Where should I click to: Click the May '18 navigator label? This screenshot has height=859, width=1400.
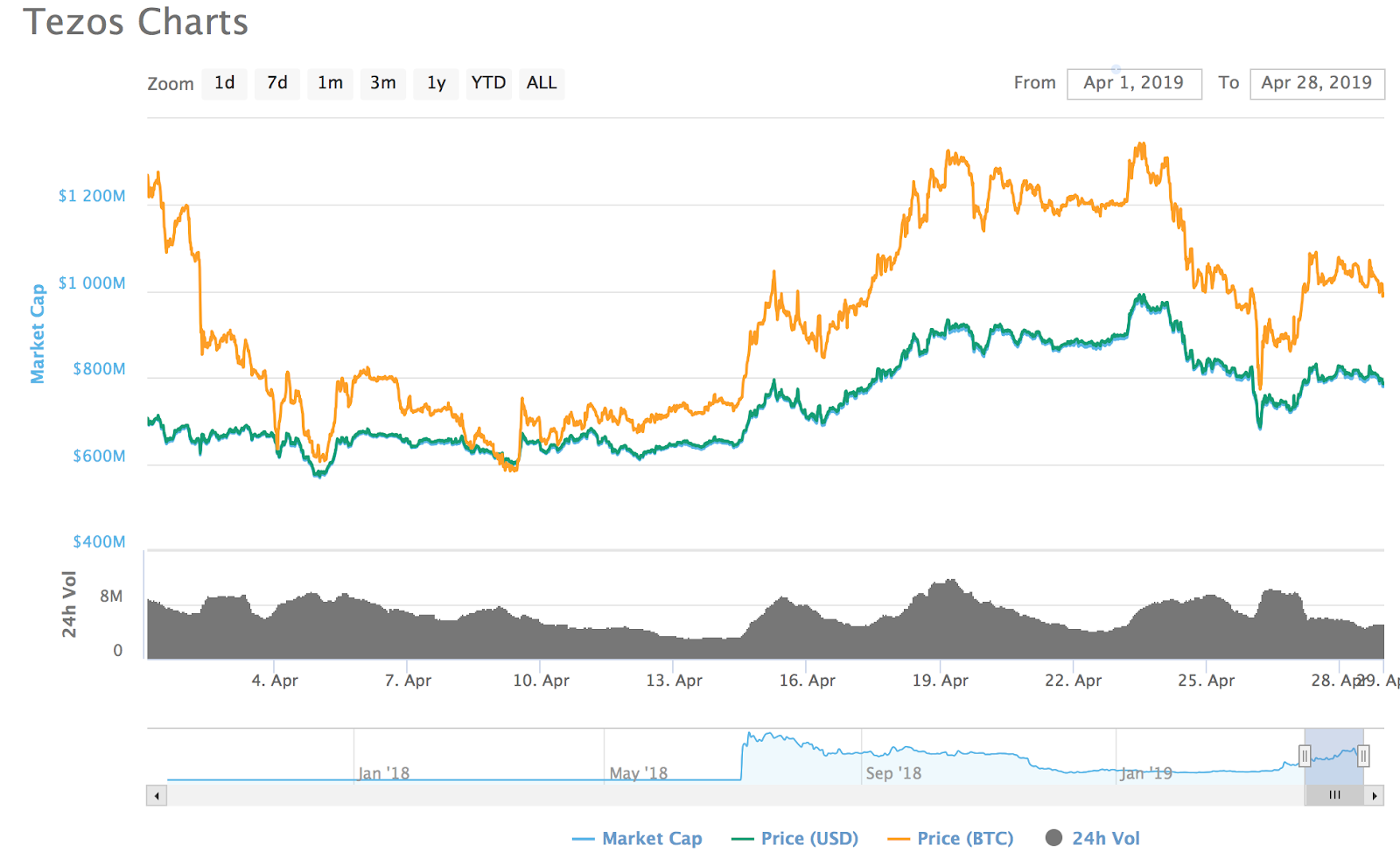(638, 773)
